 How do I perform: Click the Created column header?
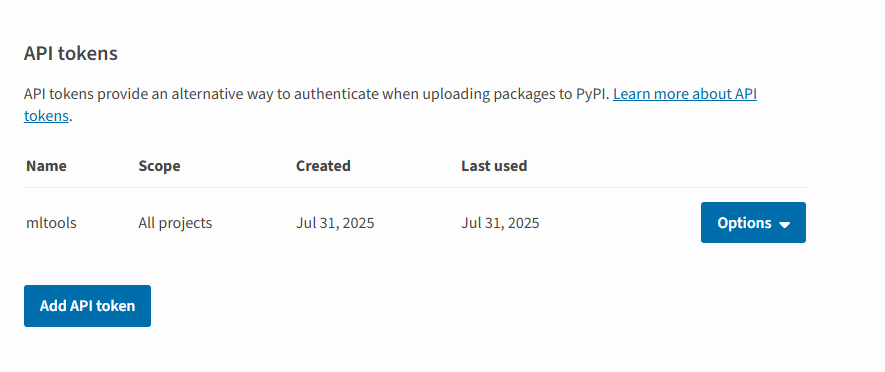click(x=323, y=166)
